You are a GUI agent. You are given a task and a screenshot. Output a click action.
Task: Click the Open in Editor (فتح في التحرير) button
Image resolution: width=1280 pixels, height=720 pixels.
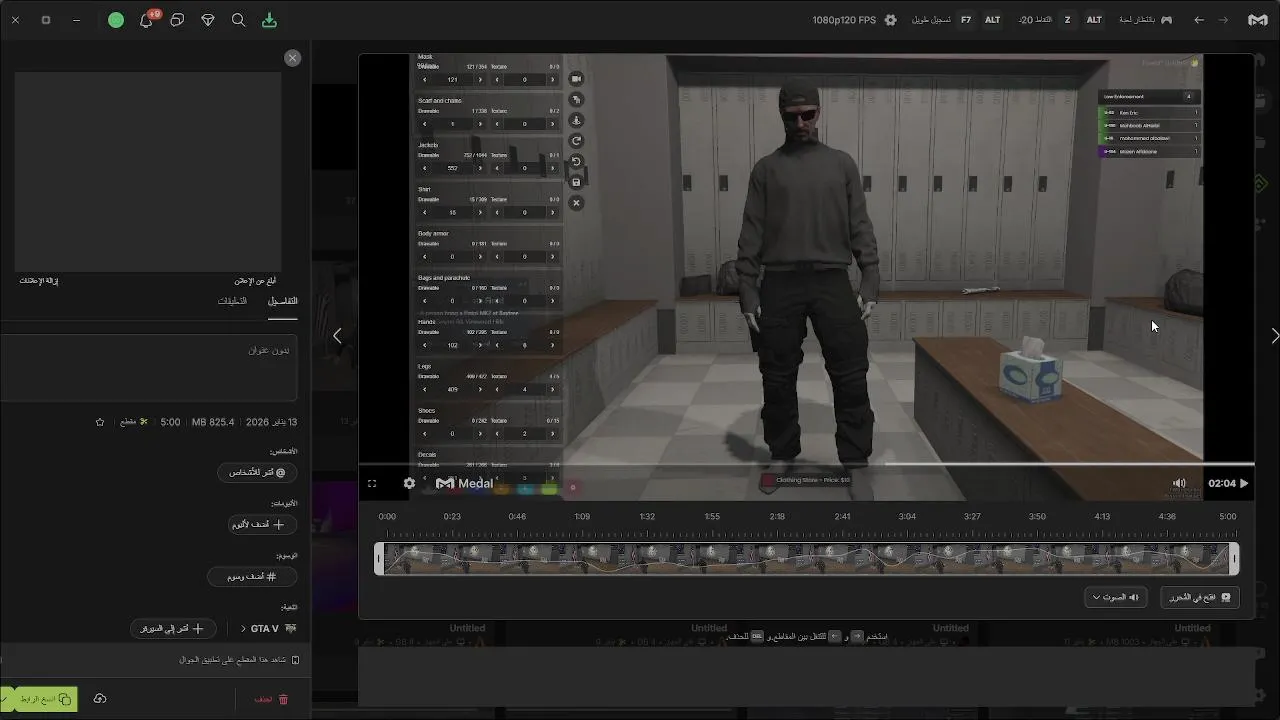click(x=1200, y=597)
